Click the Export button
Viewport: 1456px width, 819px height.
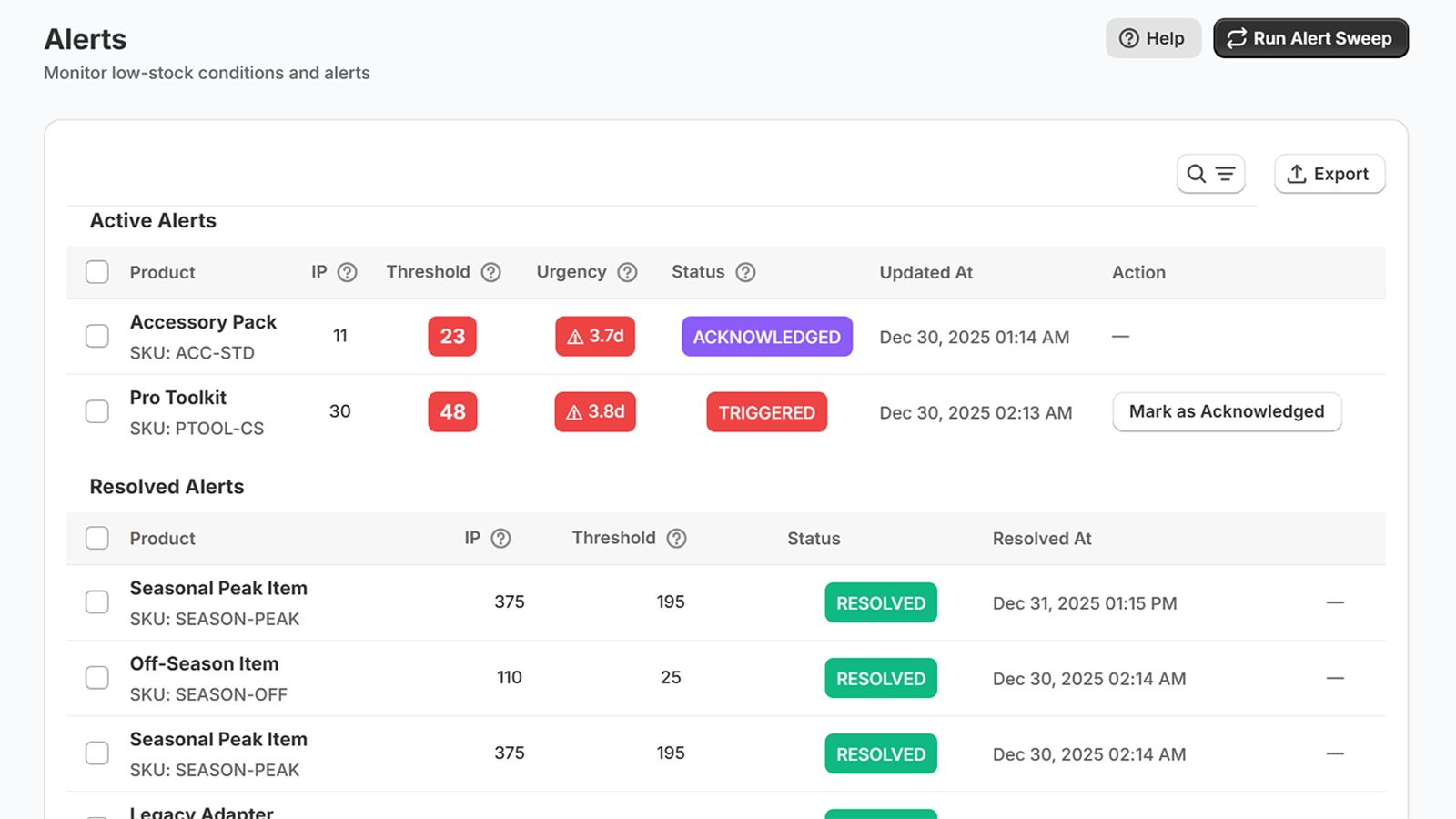pos(1330,173)
